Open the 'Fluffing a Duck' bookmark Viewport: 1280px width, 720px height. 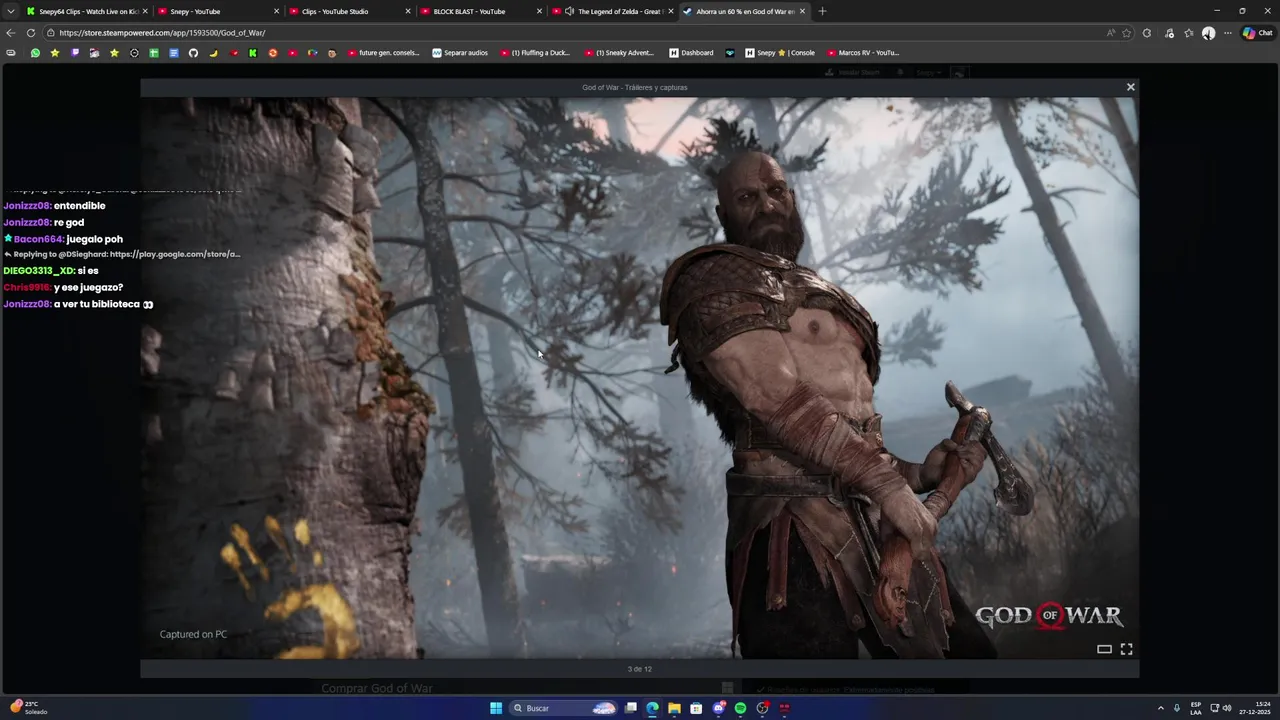pos(535,53)
